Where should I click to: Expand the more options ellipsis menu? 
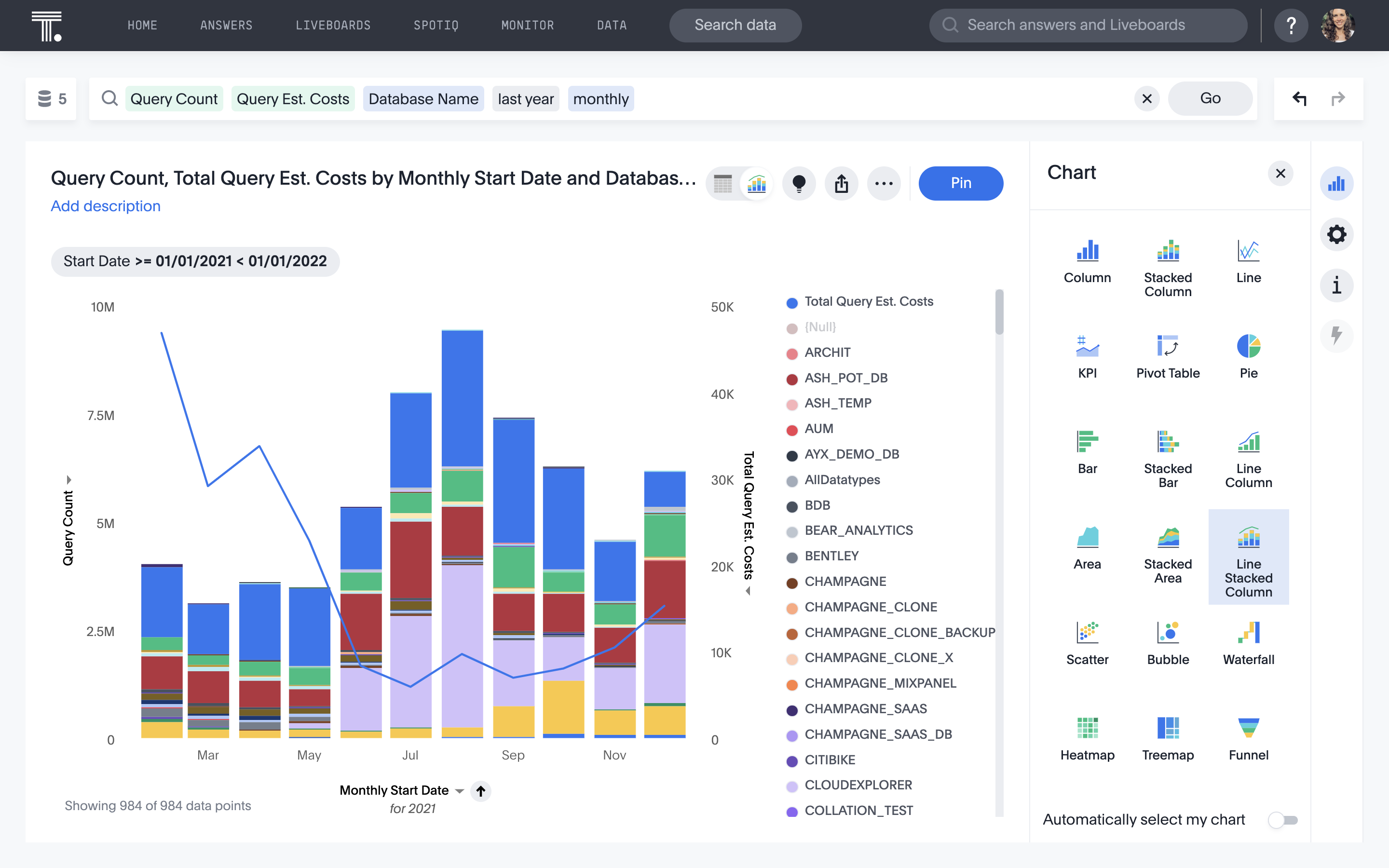(884, 183)
